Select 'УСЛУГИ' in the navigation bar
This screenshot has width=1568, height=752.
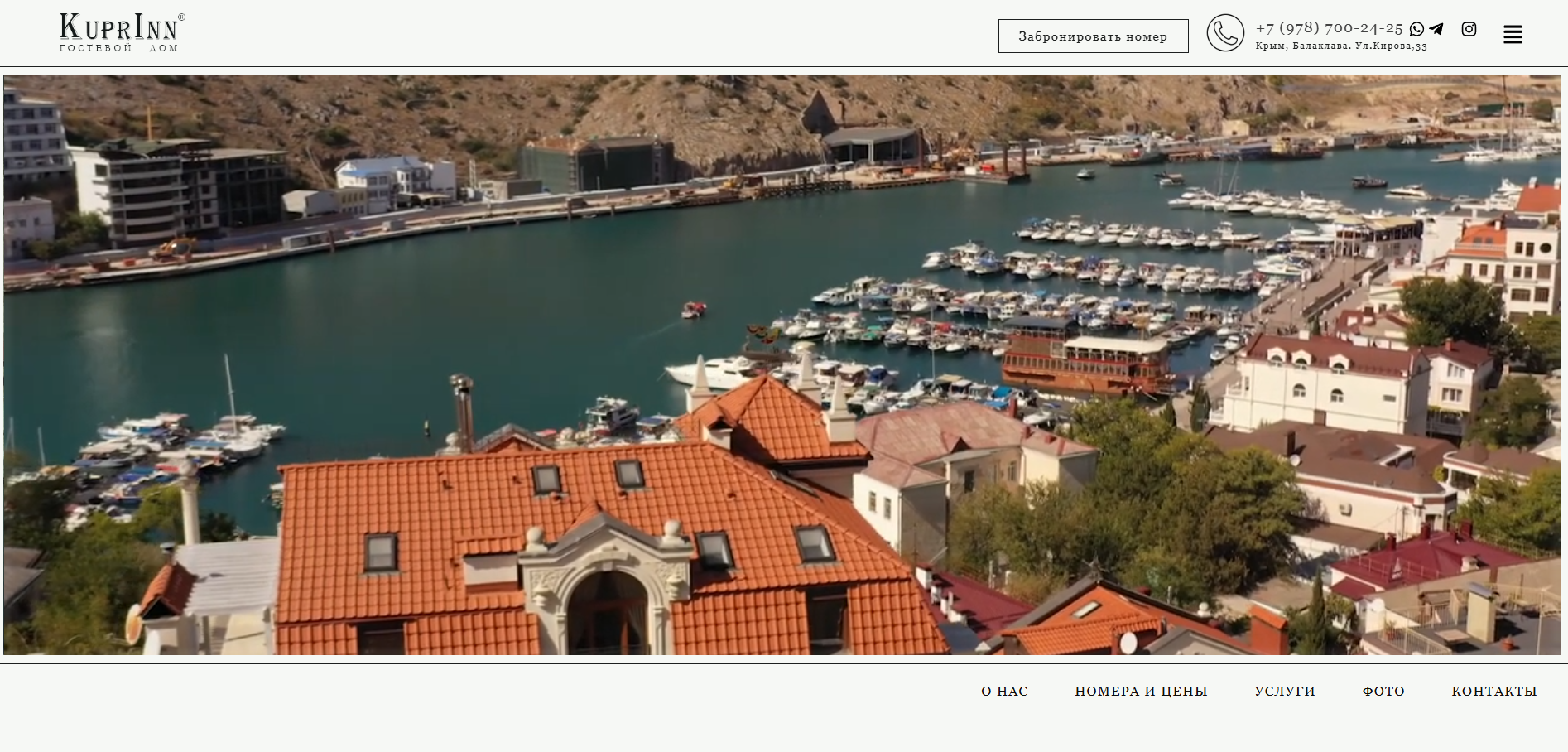coord(1284,691)
